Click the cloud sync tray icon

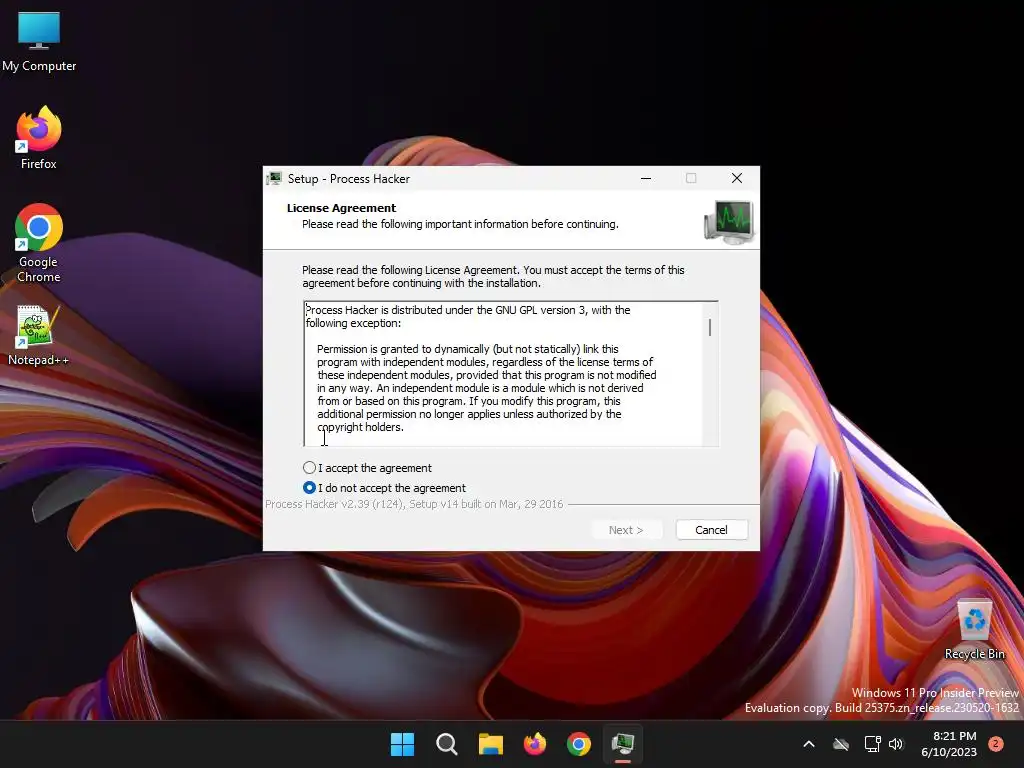(841, 744)
